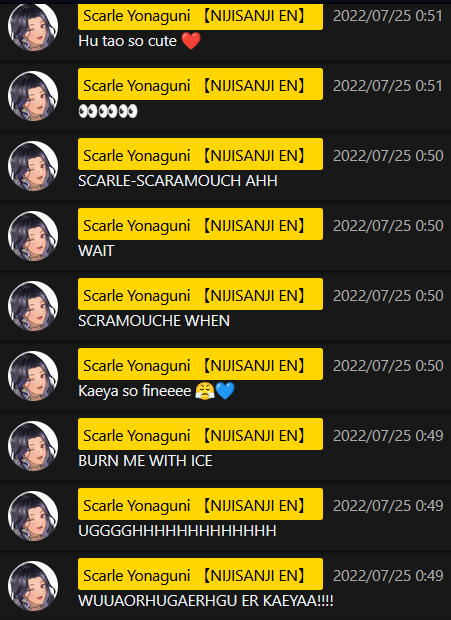Select the 'SCARLE-SCARAMOUCH AHH' message text
Screen dimensions: 451x620
[x=178, y=181]
